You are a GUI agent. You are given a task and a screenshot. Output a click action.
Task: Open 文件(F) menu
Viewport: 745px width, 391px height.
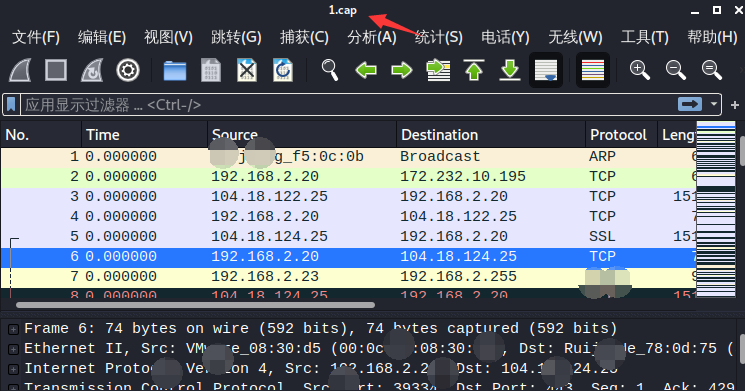click(x=36, y=37)
